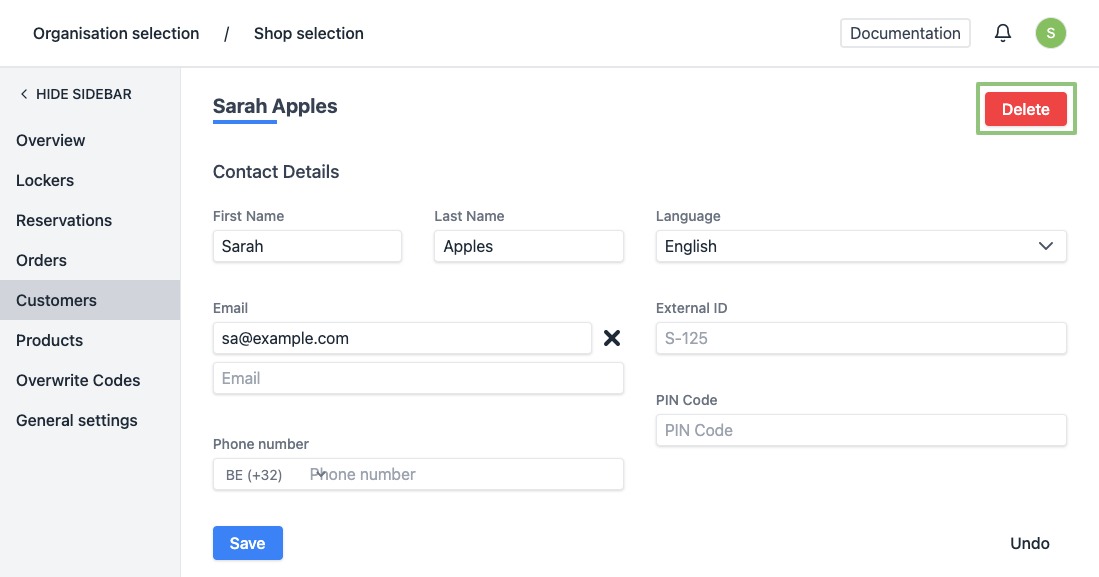Focus the PIN Code field
Viewport: 1099px width, 577px height.
pyautogui.click(x=860, y=430)
